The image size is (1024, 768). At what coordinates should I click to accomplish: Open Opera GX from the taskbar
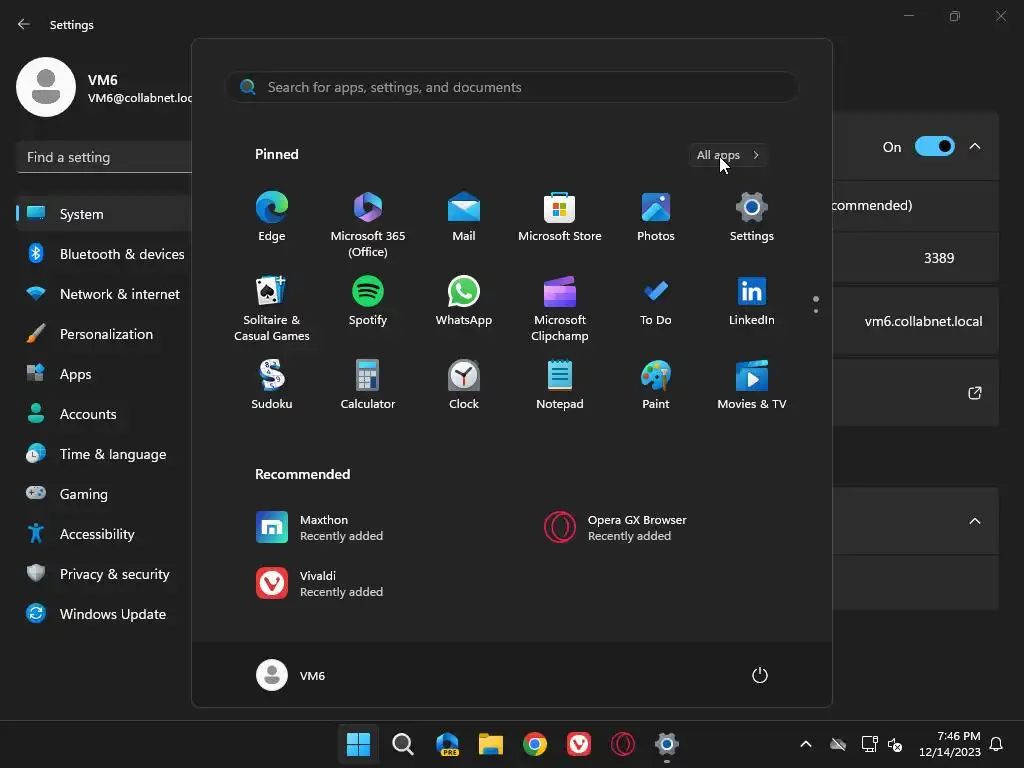622,744
